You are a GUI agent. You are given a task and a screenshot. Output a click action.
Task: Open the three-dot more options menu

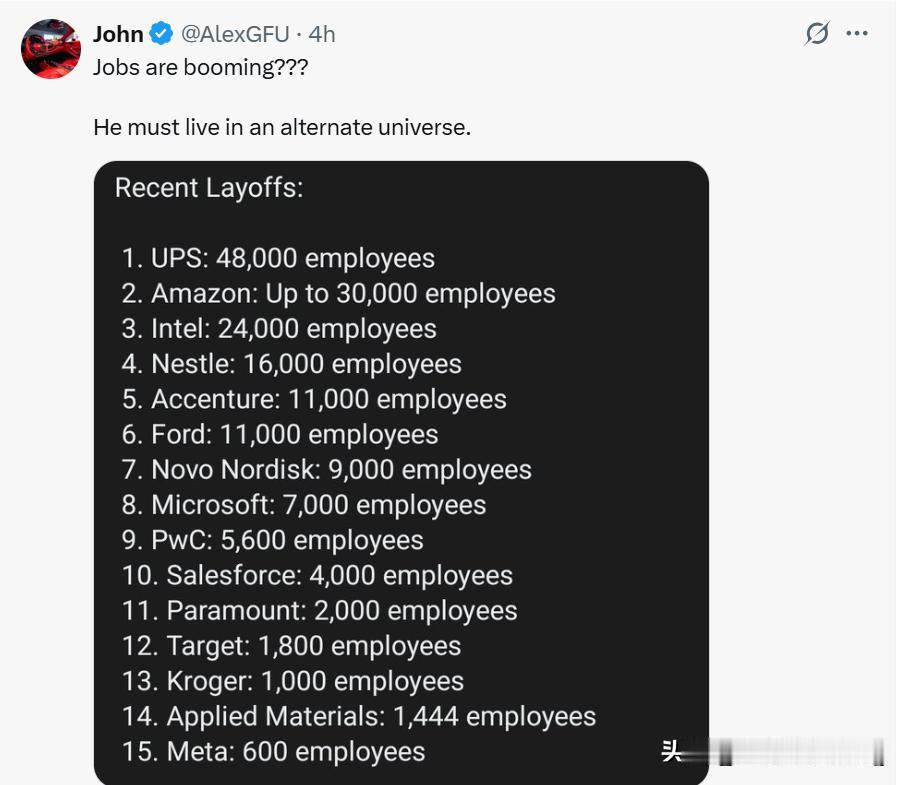point(857,33)
